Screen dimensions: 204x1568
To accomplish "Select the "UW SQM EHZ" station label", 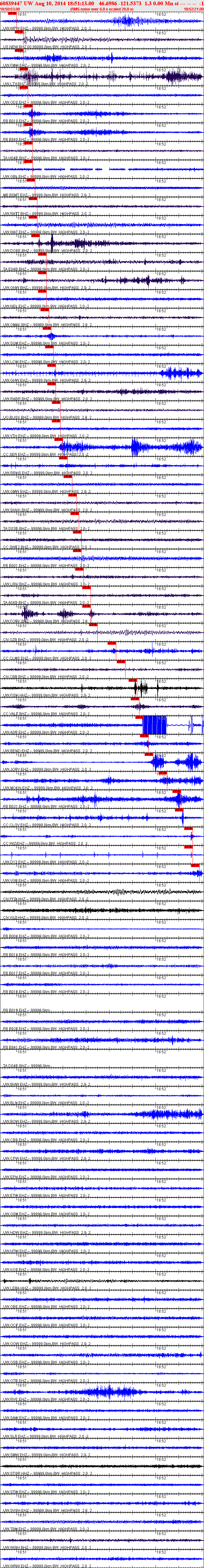I will point(16,343).
